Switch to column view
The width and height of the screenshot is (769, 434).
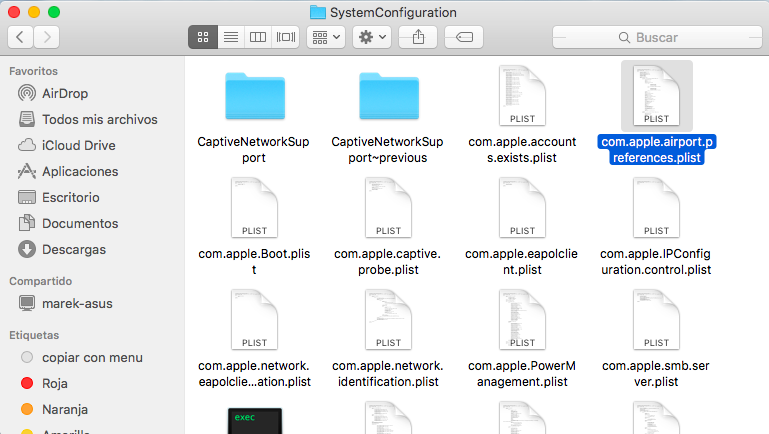[x=258, y=37]
